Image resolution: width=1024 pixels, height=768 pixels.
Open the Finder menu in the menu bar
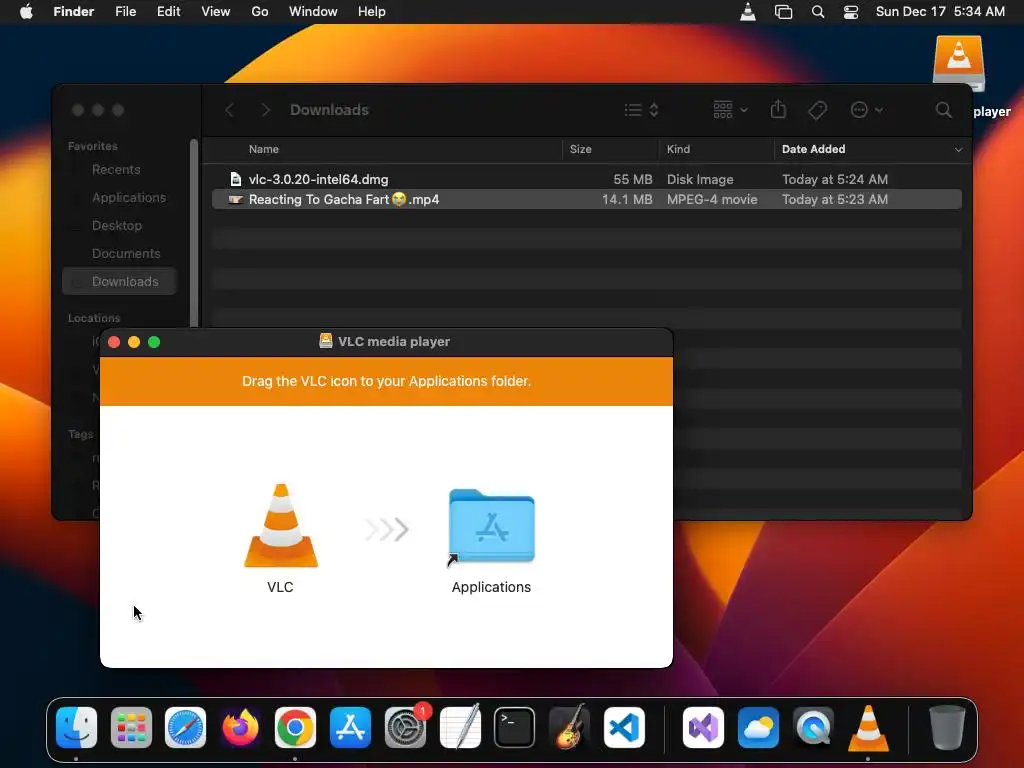74,12
